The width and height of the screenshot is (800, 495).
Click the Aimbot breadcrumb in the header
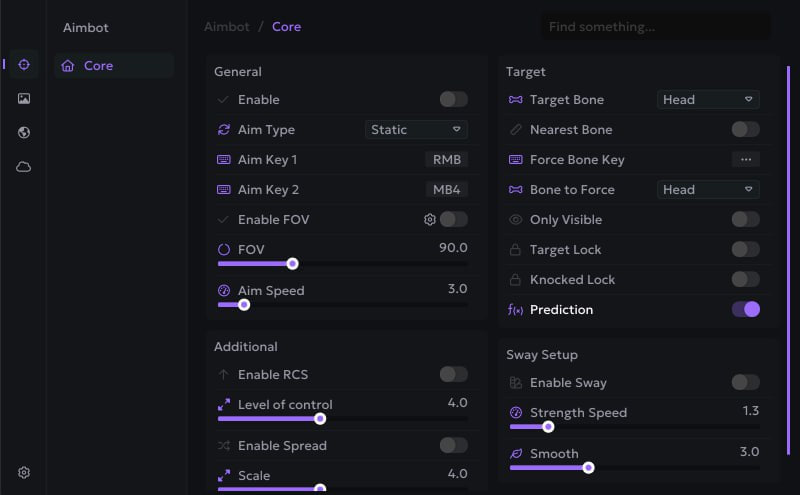point(226,27)
